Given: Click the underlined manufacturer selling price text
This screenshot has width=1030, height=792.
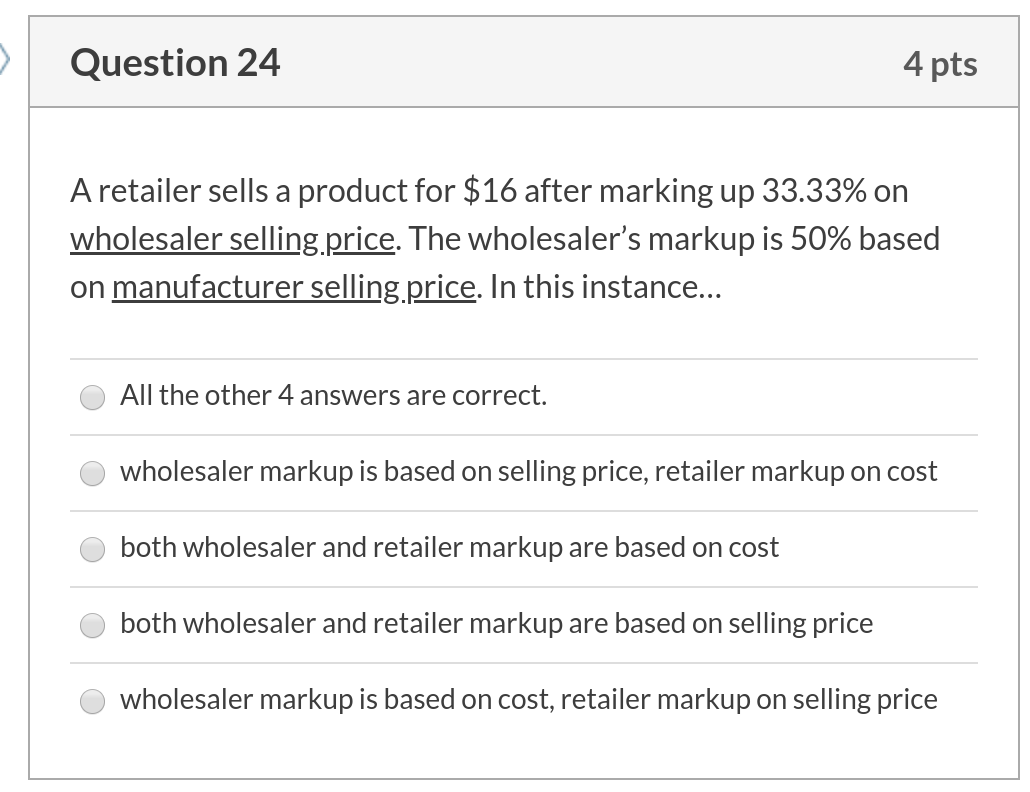Looking at the screenshot, I should pyautogui.click(x=293, y=286).
